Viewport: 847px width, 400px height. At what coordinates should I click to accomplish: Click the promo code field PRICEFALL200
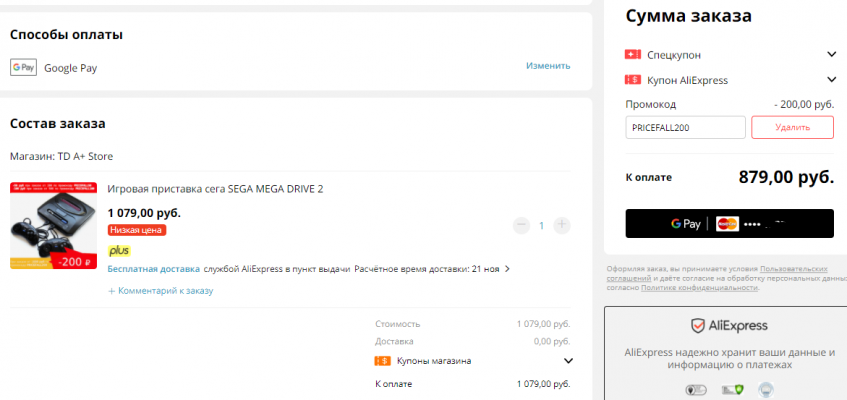pyautogui.click(x=685, y=128)
